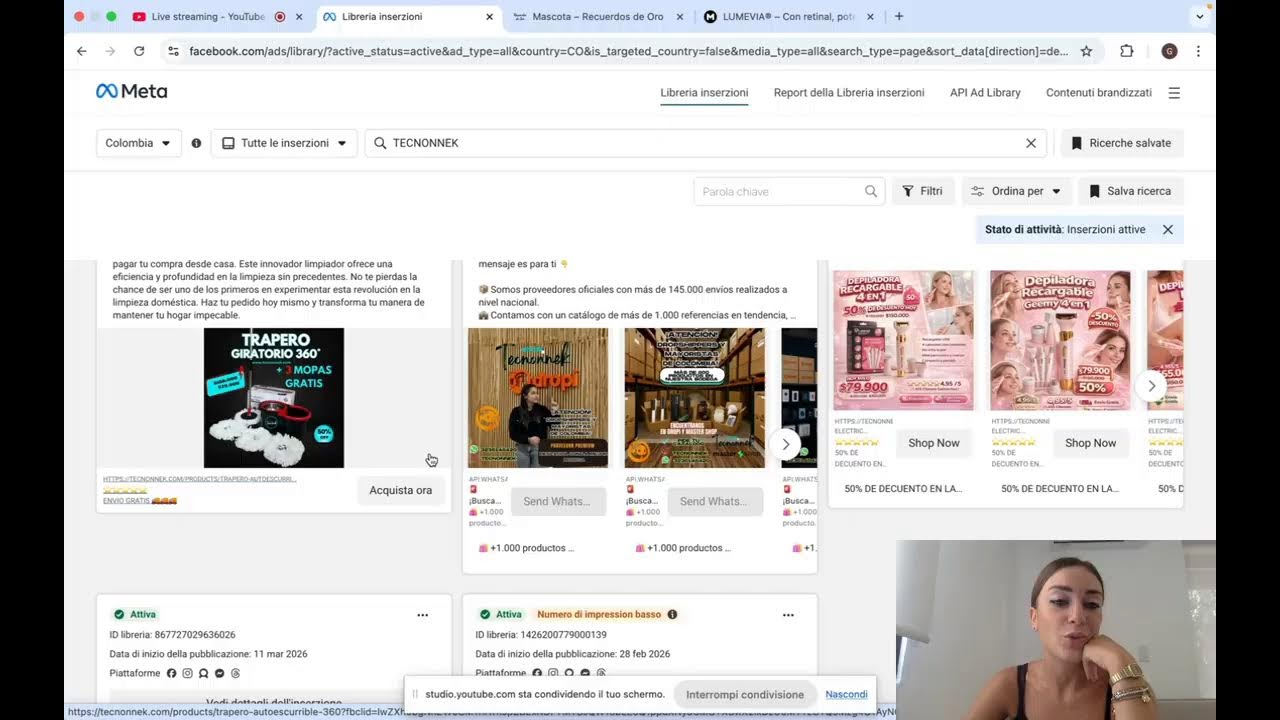This screenshot has width=1280, height=720.
Task: Open a new browser tab
Action: pos(899,16)
